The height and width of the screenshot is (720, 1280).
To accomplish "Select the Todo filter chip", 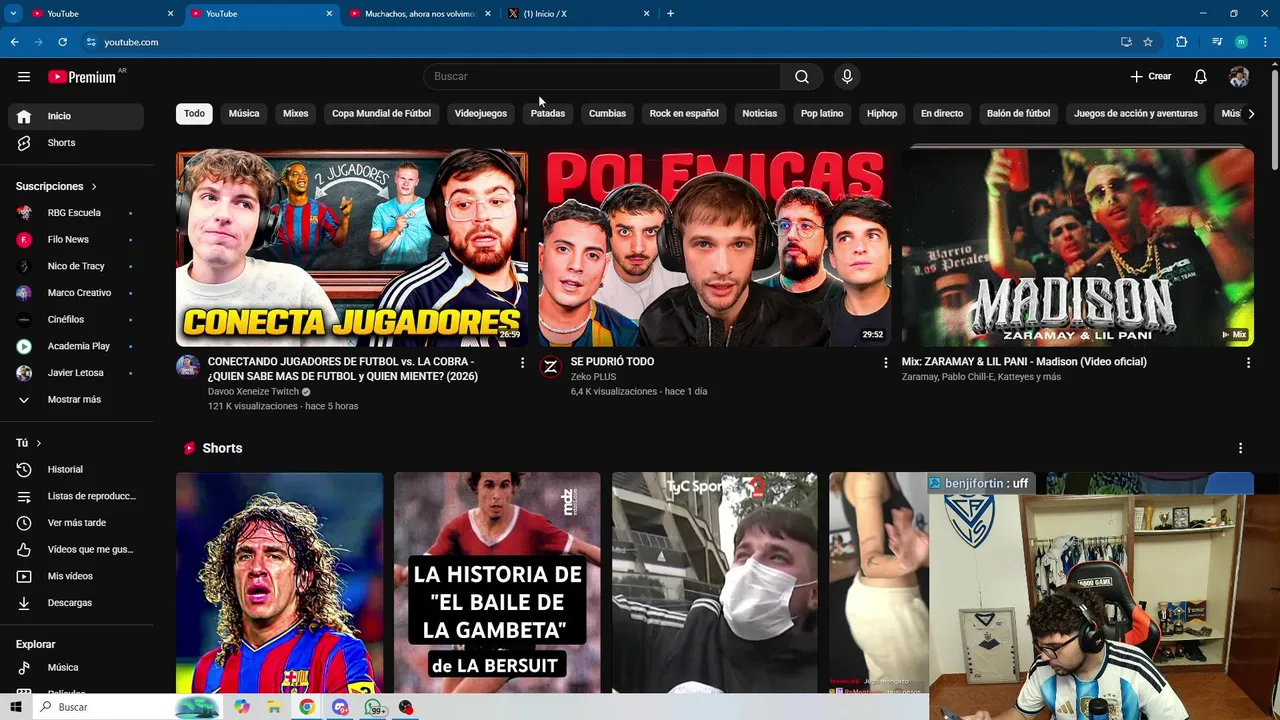I will (x=194, y=113).
